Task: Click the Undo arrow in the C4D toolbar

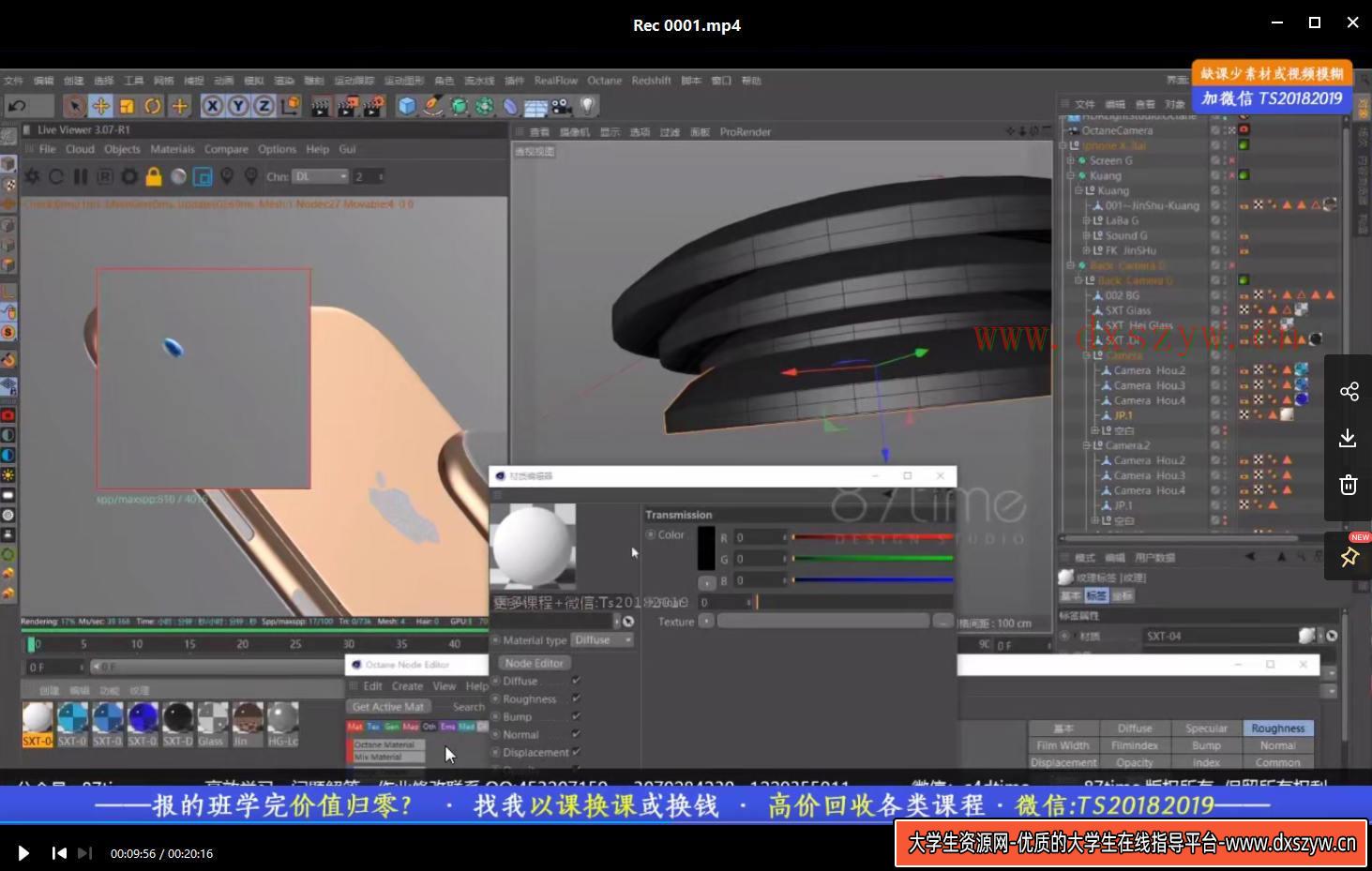Action: click(17, 106)
